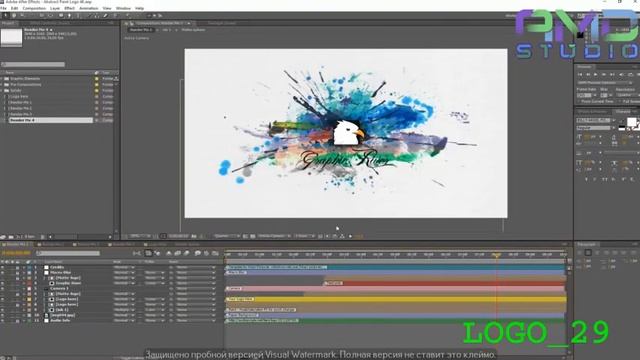Image resolution: width=640 pixels, height=360 pixels.
Task: Click Project panel search field
Action: coord(33,64)
